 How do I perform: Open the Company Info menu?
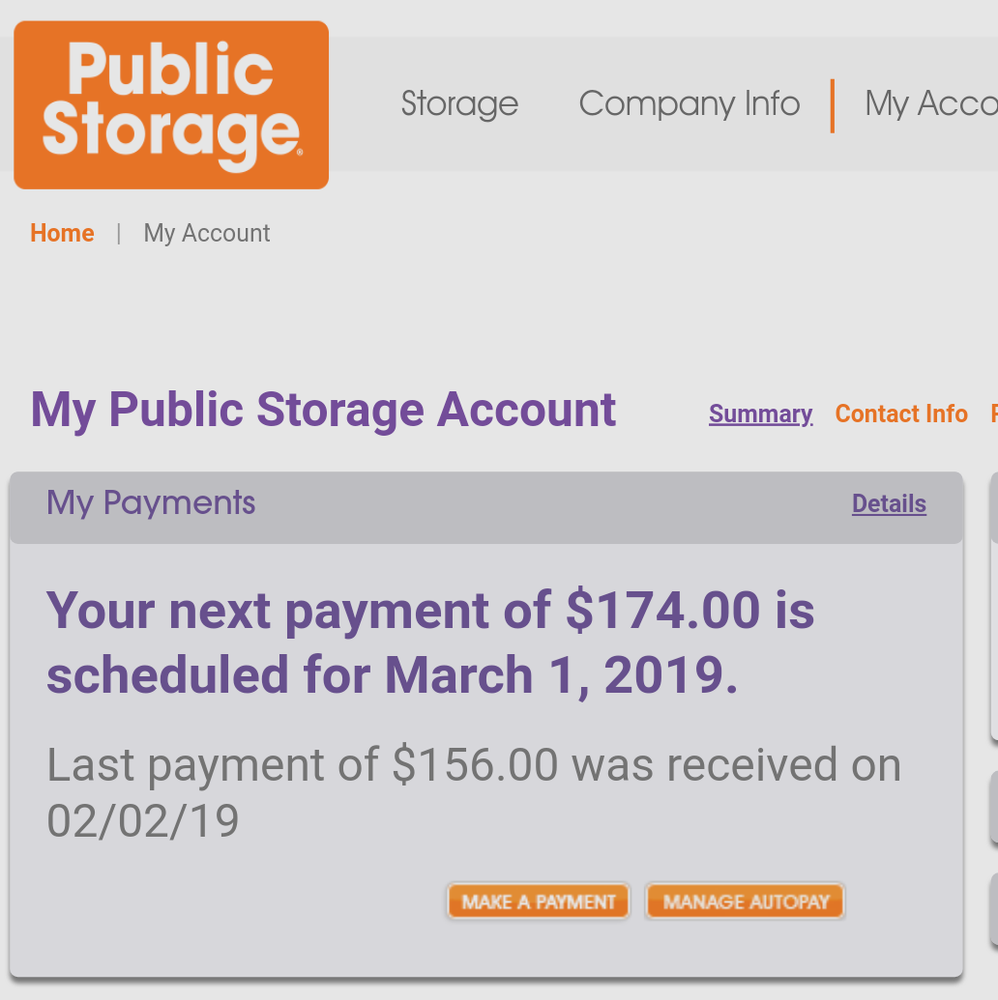689,104
